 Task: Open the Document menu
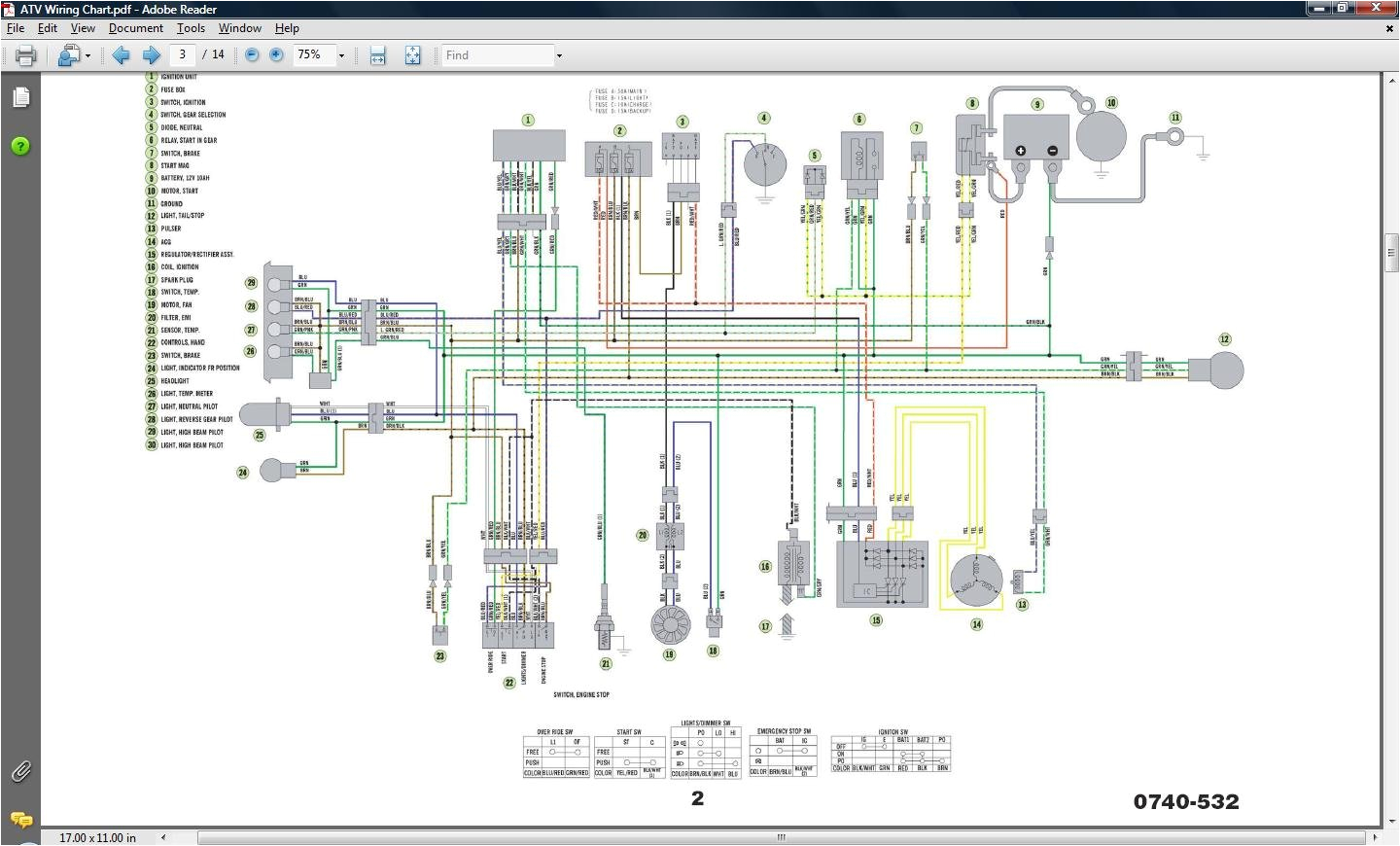point(135,28)
